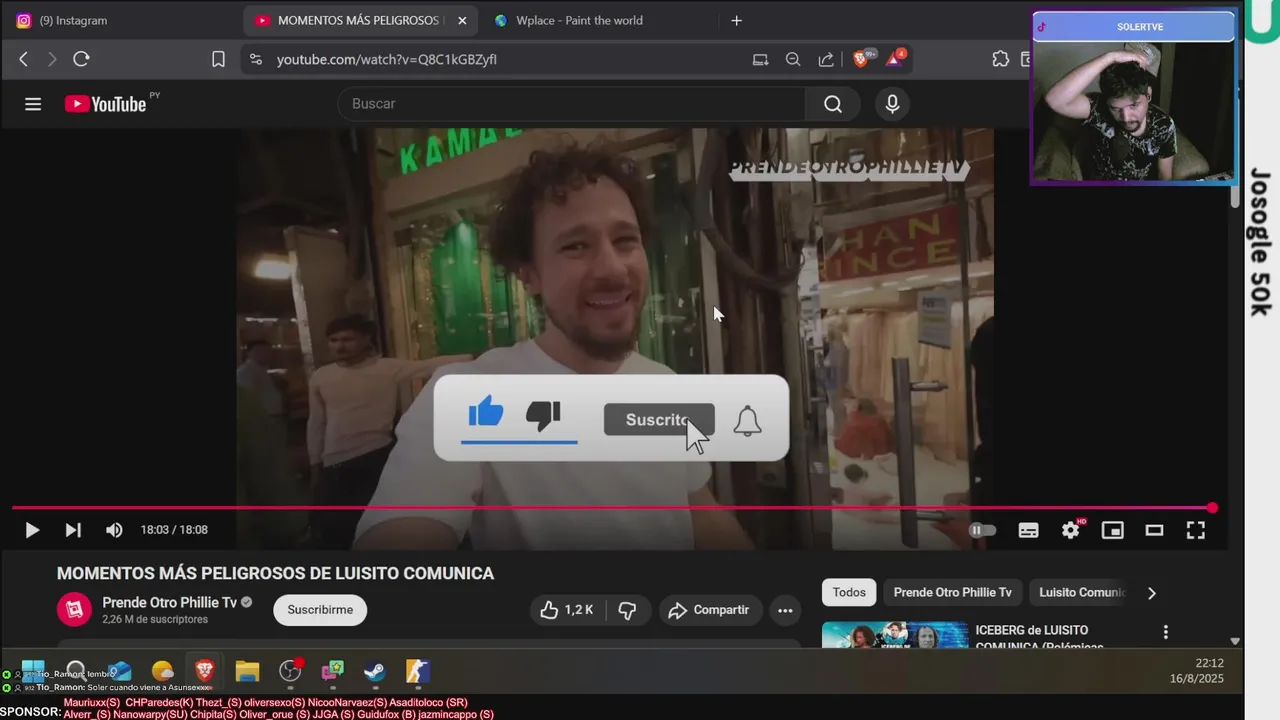View site information beside the address bar
The width and height of the screenshot is (1280, 720).
pos(256,59)
